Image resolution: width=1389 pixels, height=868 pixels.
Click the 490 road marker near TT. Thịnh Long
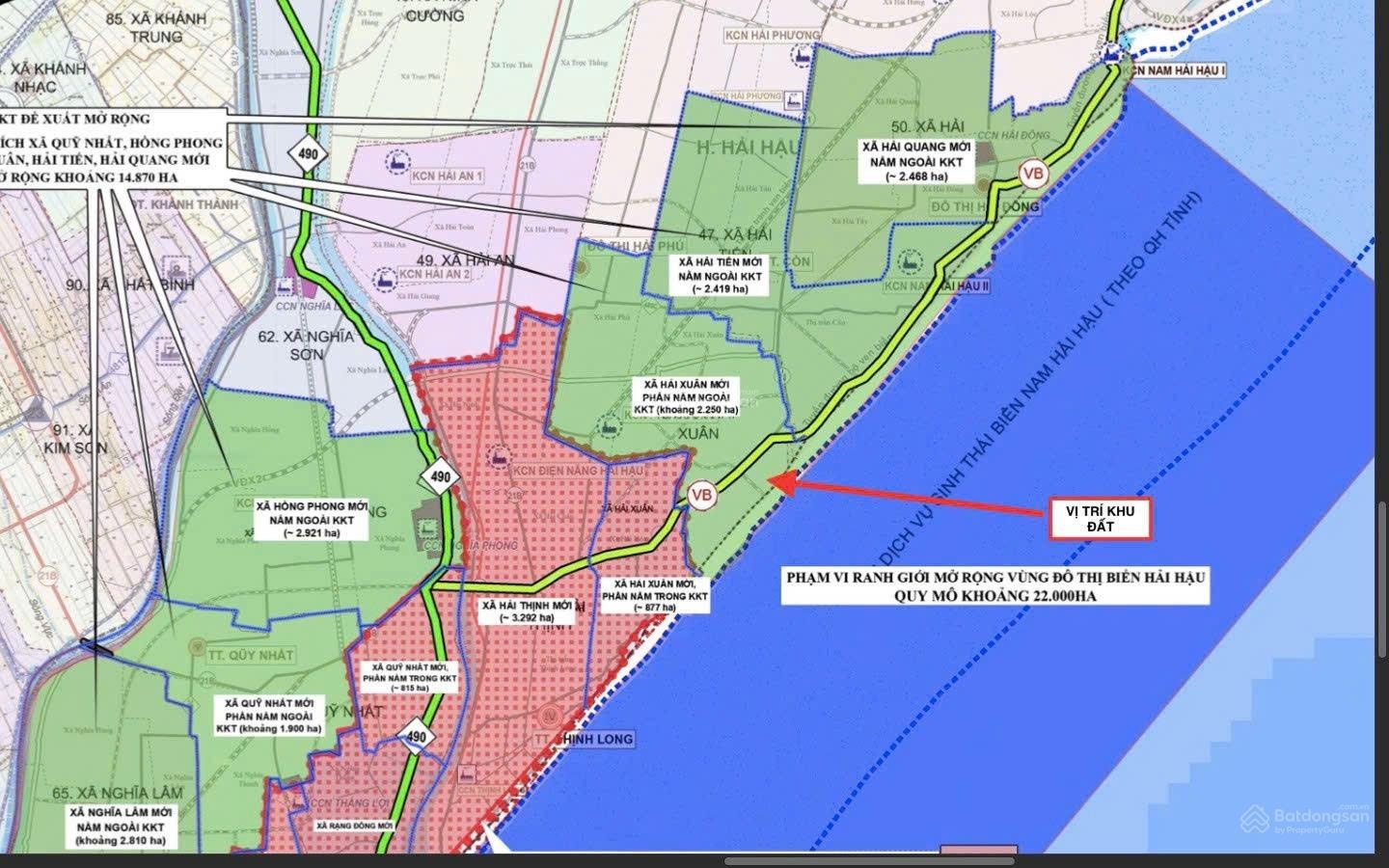point(416,737)
